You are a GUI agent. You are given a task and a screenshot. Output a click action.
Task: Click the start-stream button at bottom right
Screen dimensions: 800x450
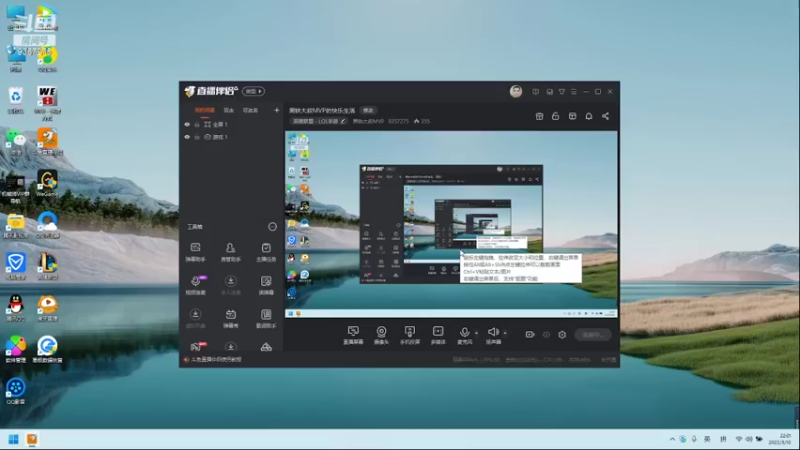click(x=593, y=335)
